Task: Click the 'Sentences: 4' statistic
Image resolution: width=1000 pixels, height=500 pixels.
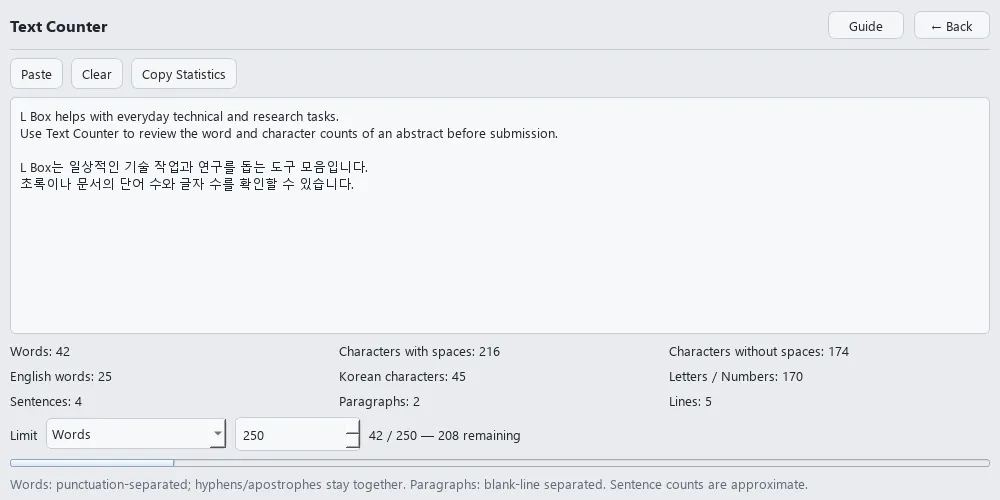Action: [x=46, y=402]
